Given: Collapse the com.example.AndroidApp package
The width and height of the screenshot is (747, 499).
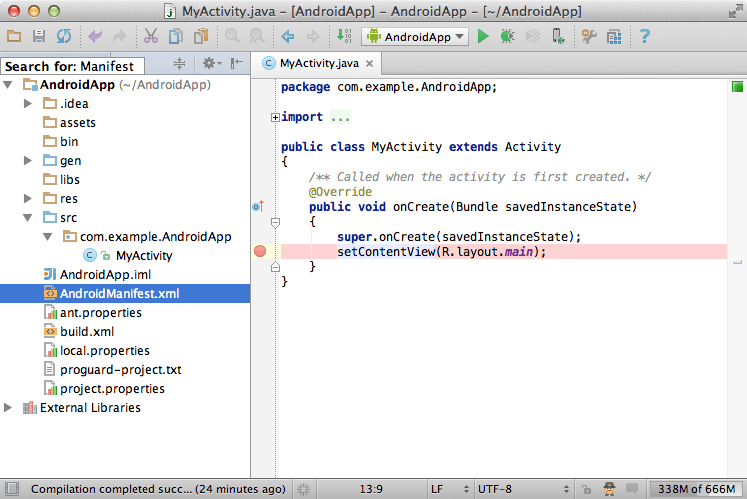Looking at the screenshot, I should (x=48, y=236).
